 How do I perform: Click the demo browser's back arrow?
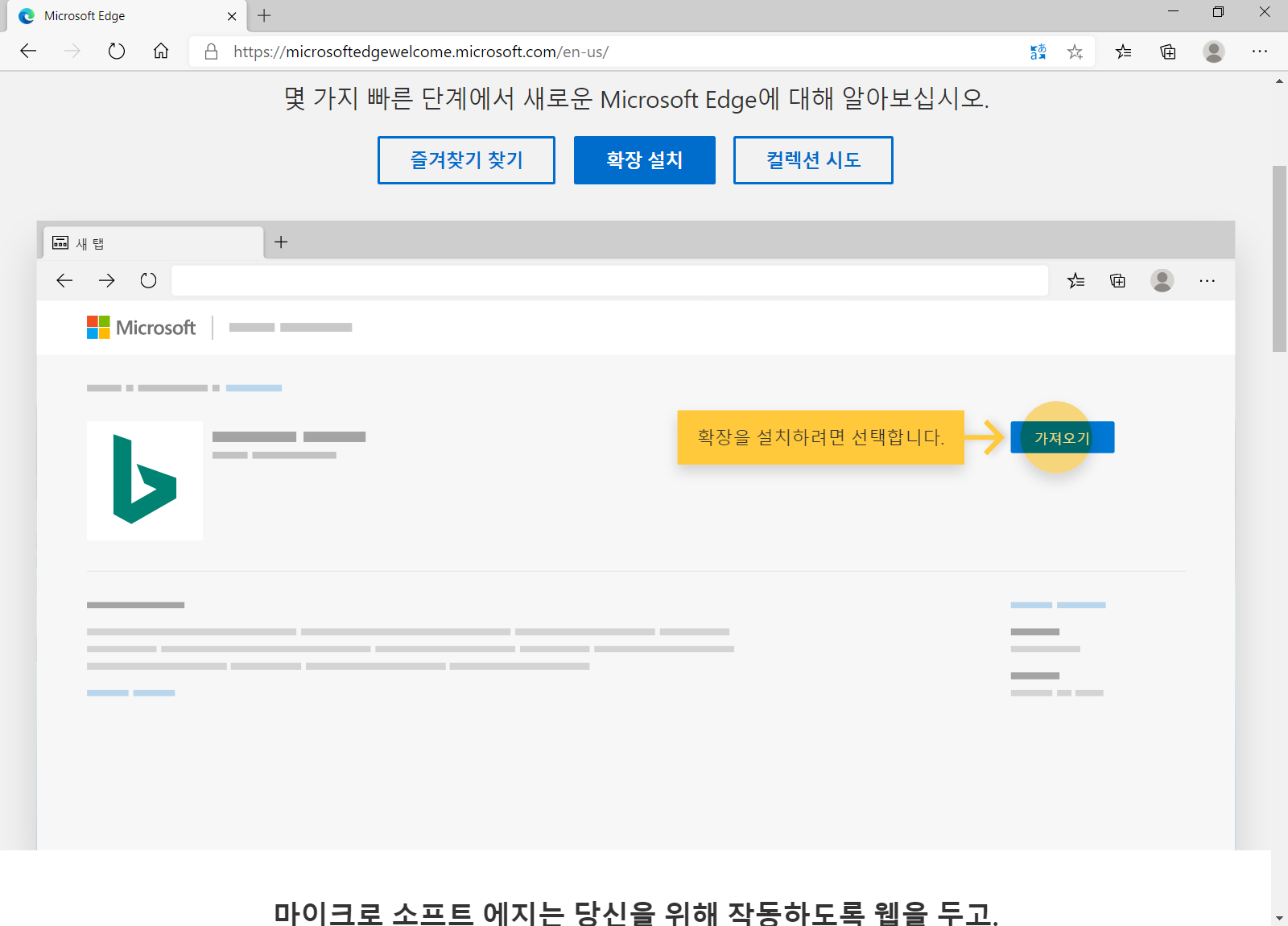click(x=64, y=280)
